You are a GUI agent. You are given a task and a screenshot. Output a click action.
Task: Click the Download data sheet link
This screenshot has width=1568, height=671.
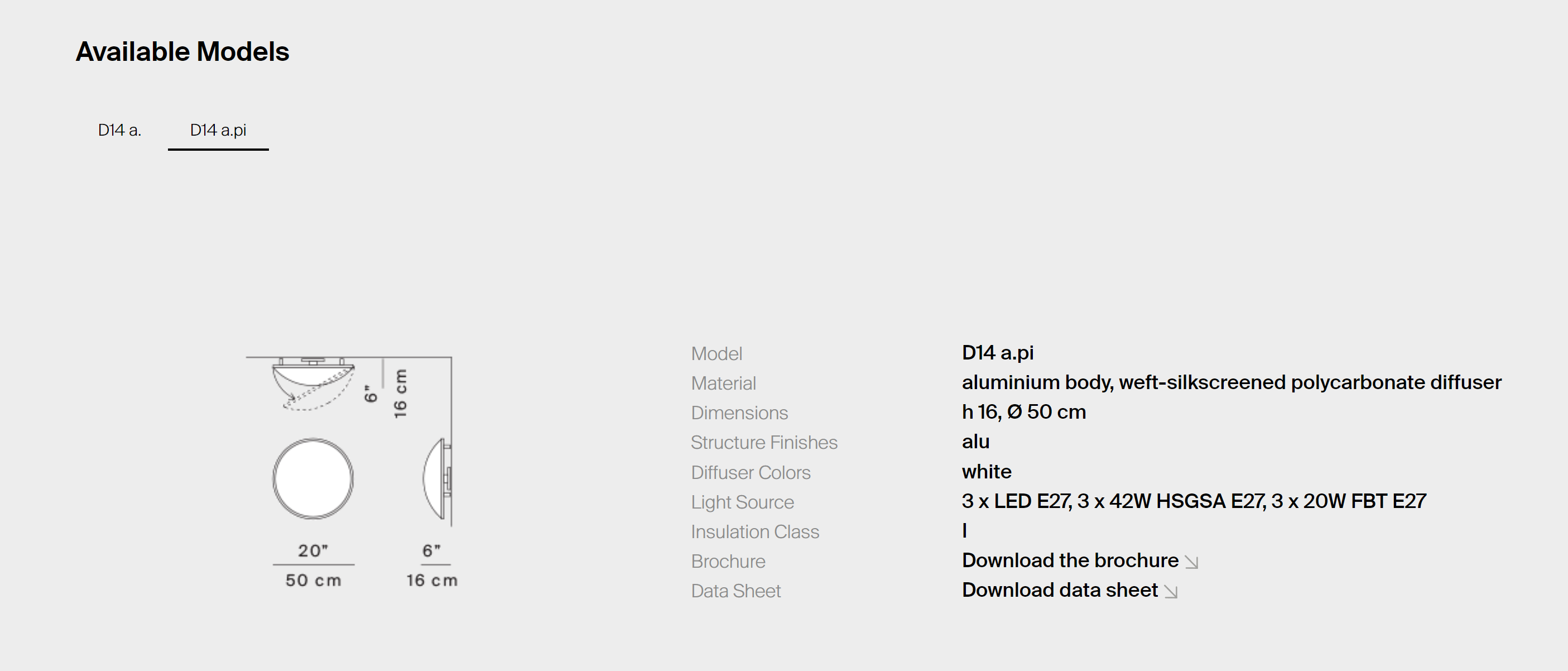(x=1059, y=590)
